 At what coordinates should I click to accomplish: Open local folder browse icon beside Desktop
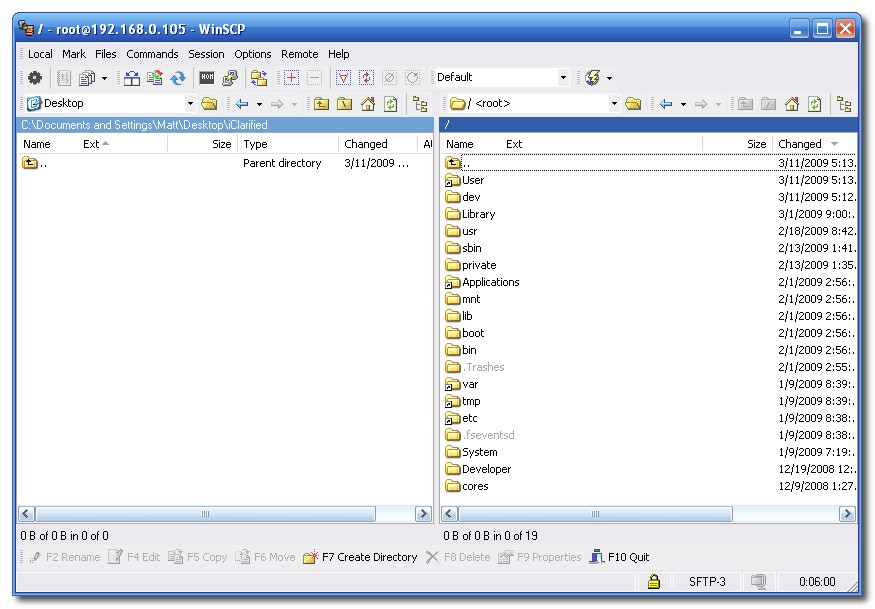[209, 104]
